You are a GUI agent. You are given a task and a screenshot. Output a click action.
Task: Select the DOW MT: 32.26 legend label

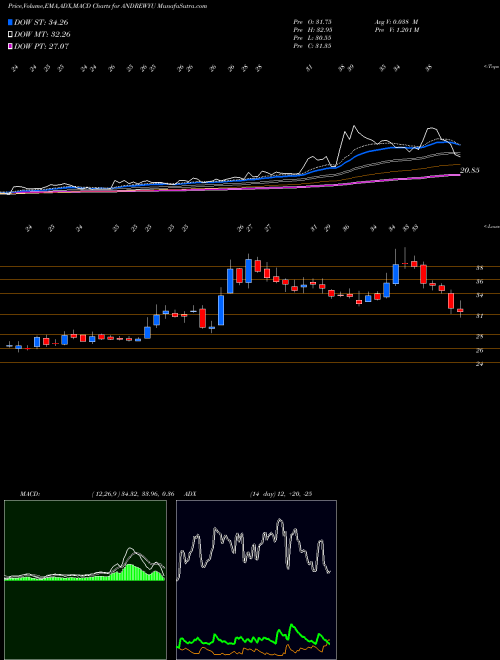click(42, 35)
